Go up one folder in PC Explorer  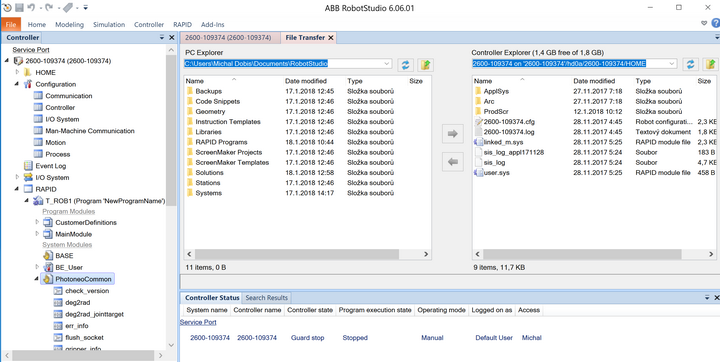(425, 65)
